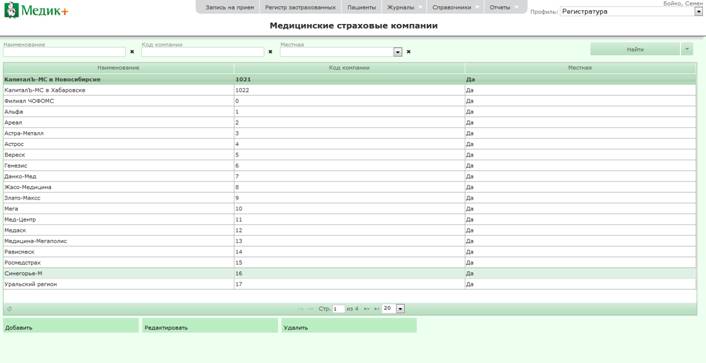Viewport: 706px width, 363px height.
Task: Open the Профиль Регистратура dropdown
Action: pyautogui.click(x=698, y=12)
